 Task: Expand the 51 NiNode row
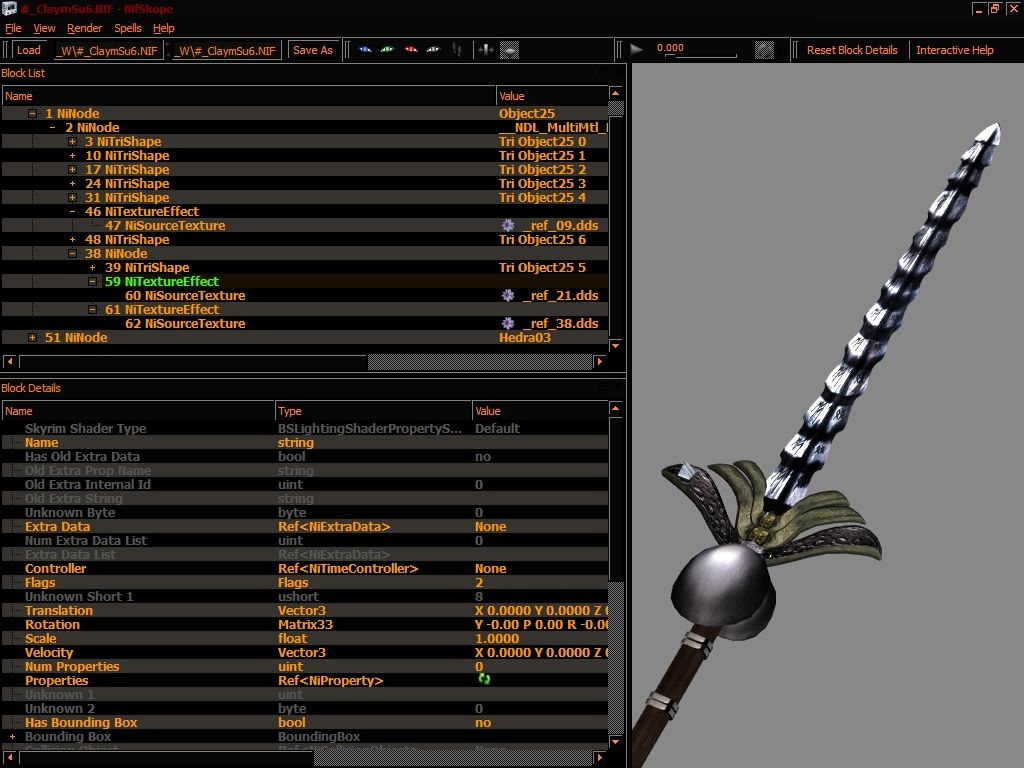click(x=32, y=338)
